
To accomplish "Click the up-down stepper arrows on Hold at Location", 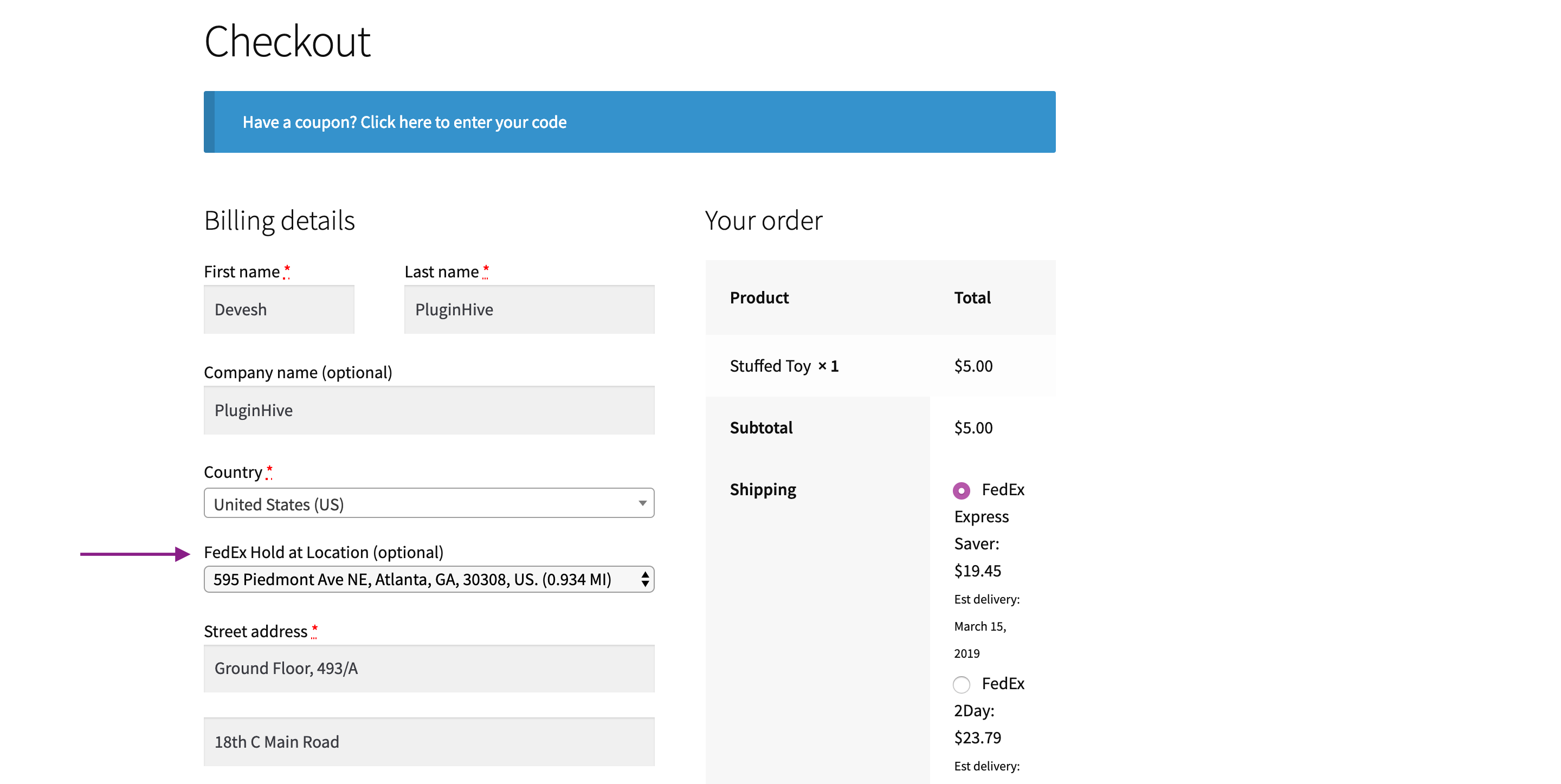I will [645, 579].
